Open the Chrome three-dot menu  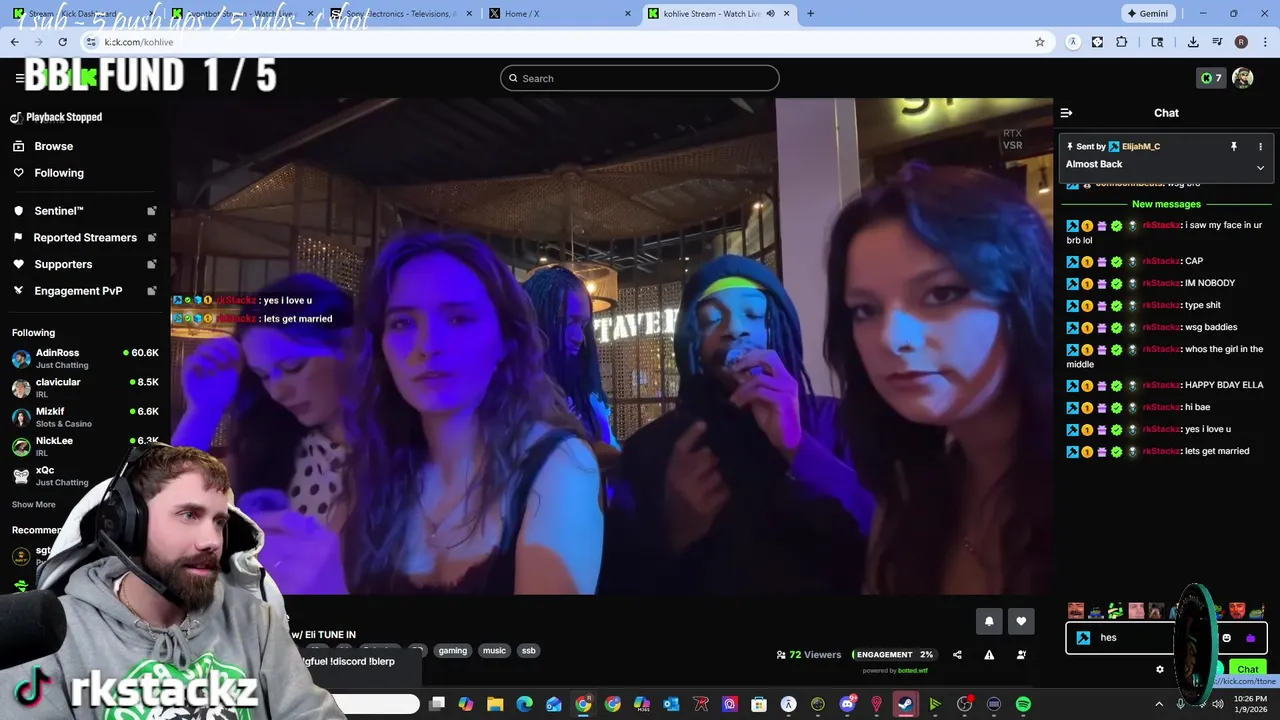pos(1265,42)
